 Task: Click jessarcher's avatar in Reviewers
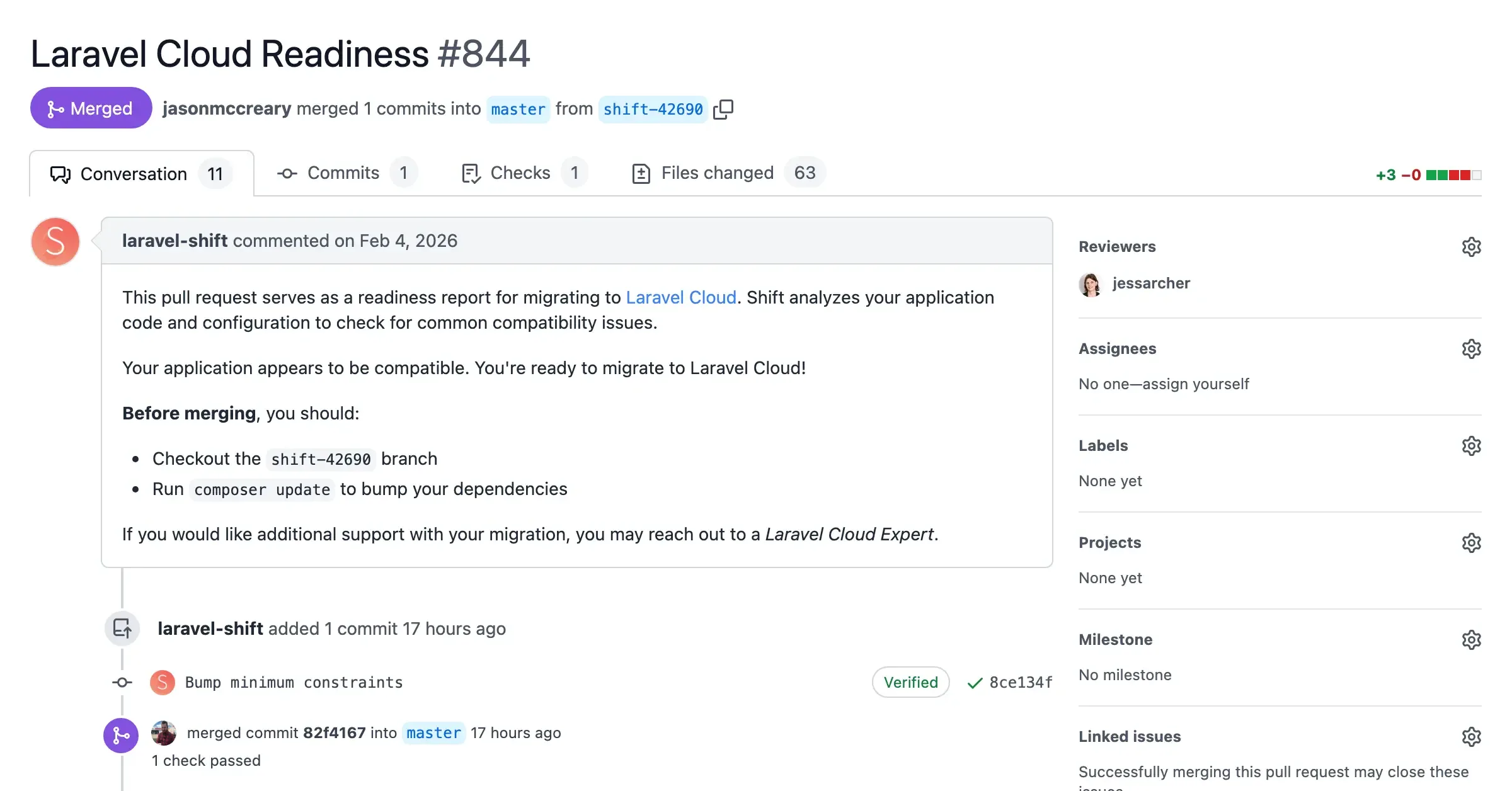coord(1089,283)
